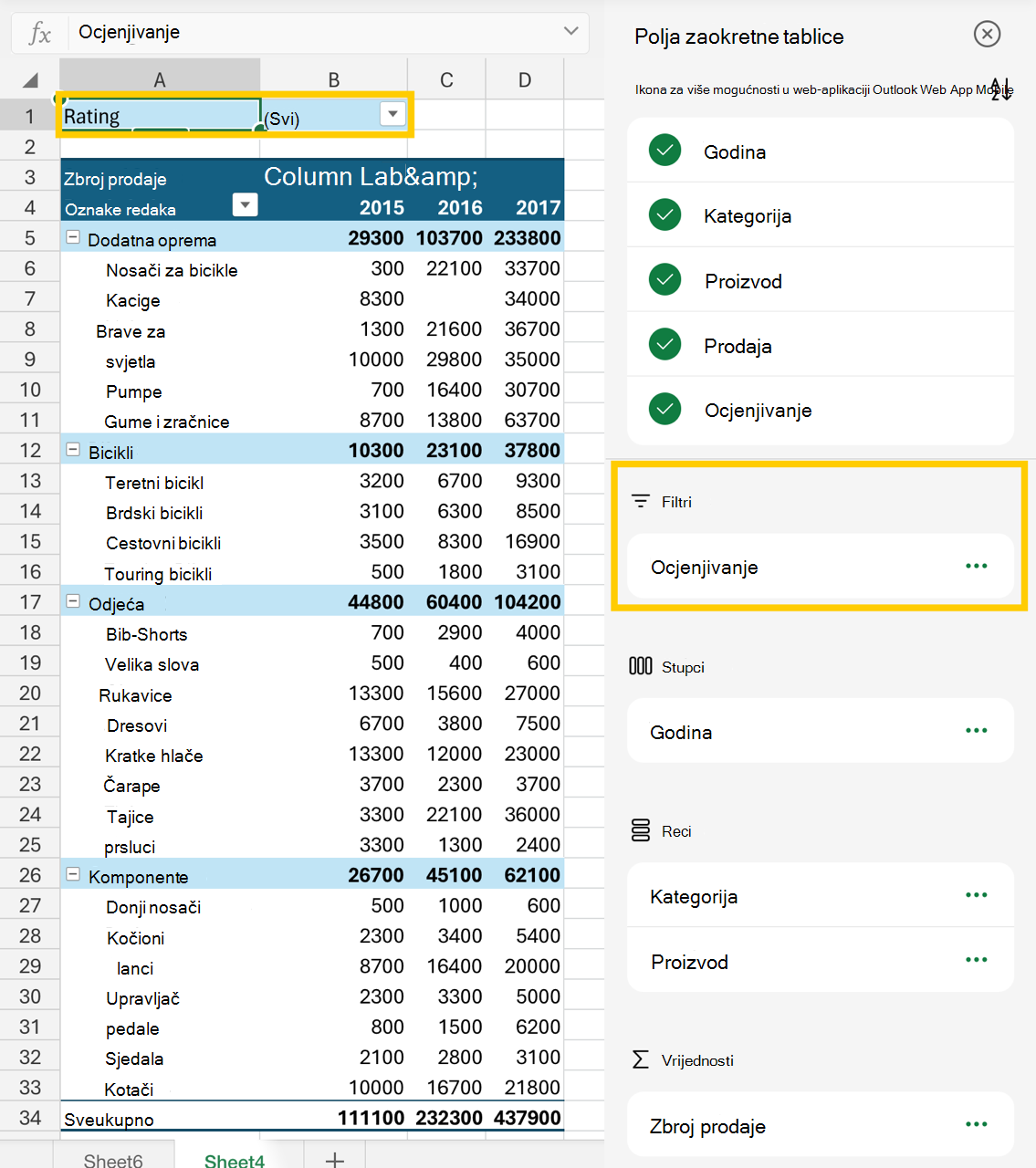Uncheck the Godina field checkbox
The width and height of the screenshot is (1036, 1168).
coord(665,151)
